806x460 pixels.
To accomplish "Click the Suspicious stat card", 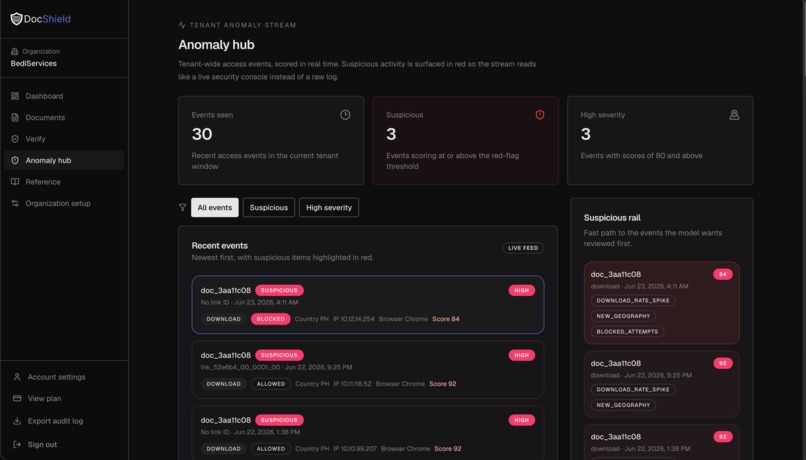I will click(465, 140).
